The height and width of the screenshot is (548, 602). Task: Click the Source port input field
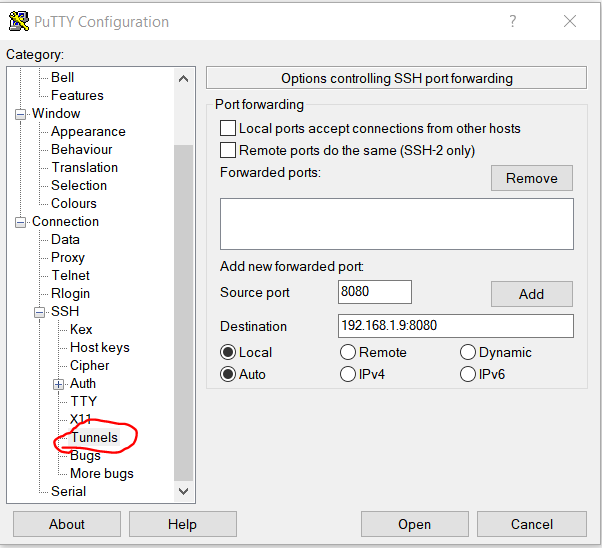[375, 292]
